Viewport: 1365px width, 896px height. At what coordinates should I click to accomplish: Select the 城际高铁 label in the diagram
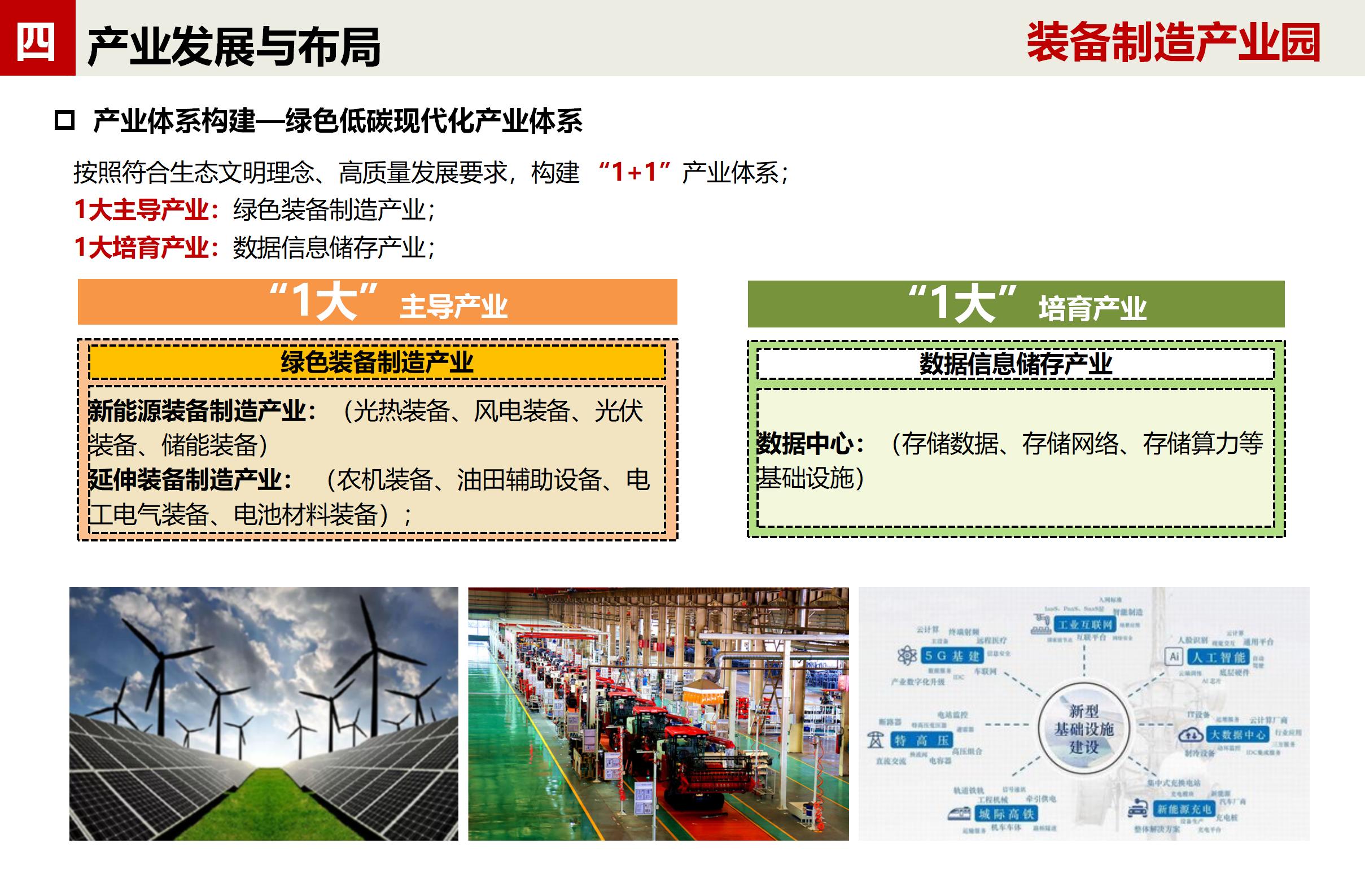(x=1006, y=814)
